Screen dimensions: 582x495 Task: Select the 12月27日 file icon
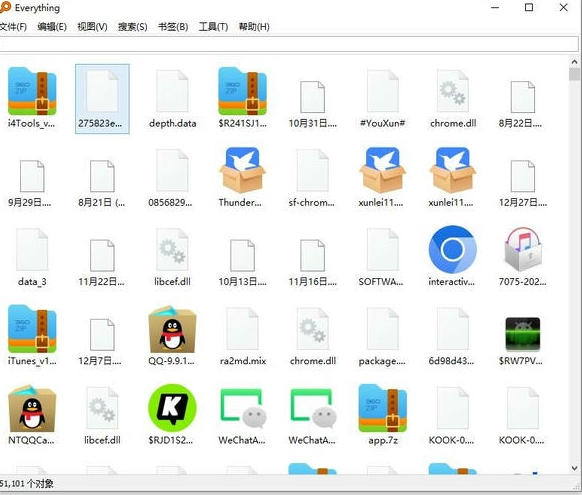click(523, 176)
